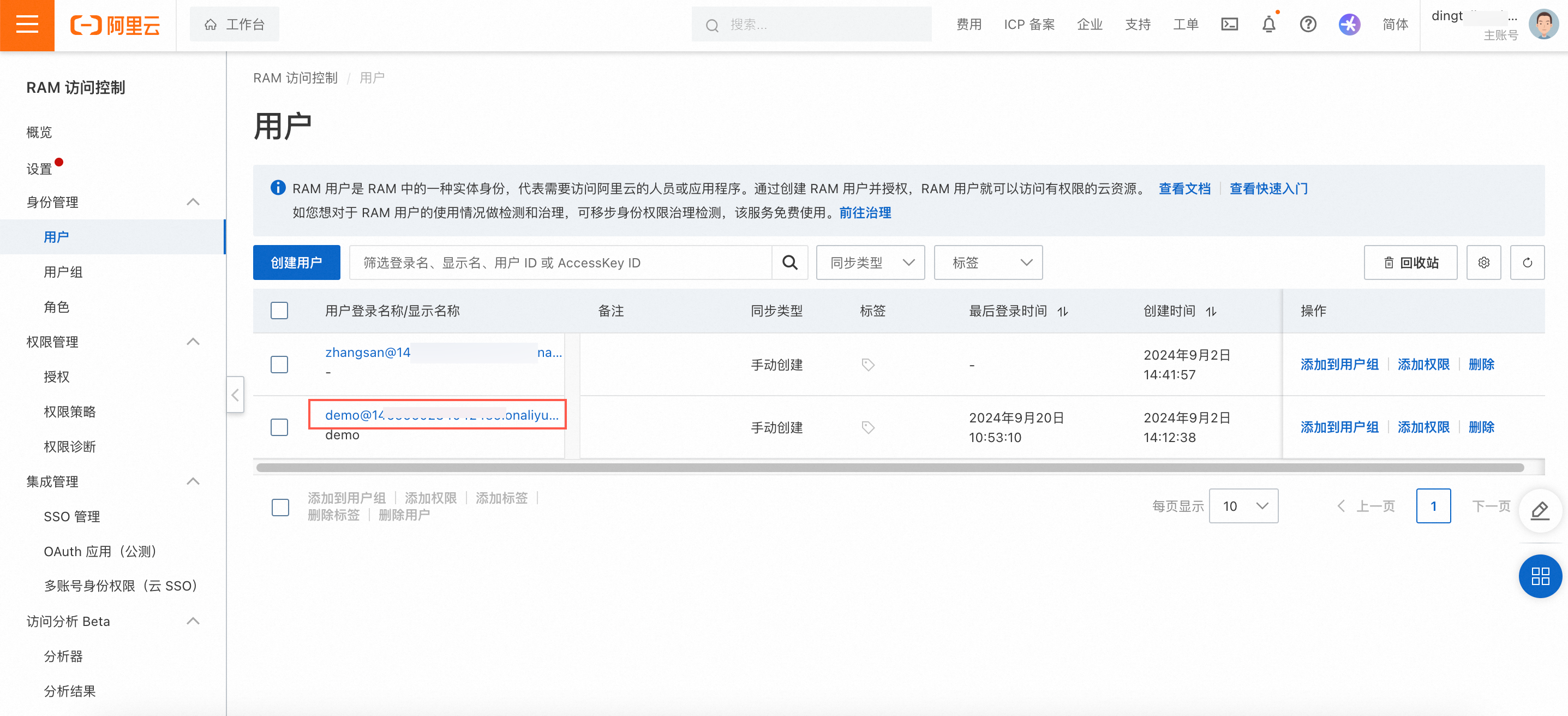
Task: Click the horizontal table scrollbar
Action: click(x=889, y=468)
